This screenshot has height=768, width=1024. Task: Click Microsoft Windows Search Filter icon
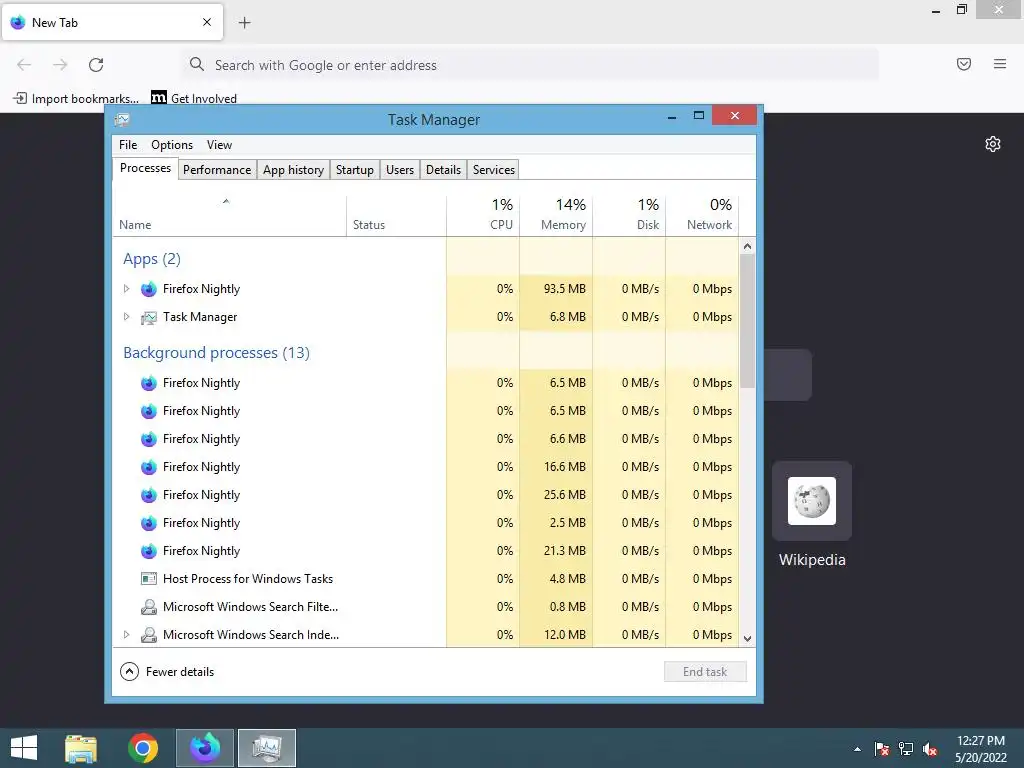(x=149, y=607)
